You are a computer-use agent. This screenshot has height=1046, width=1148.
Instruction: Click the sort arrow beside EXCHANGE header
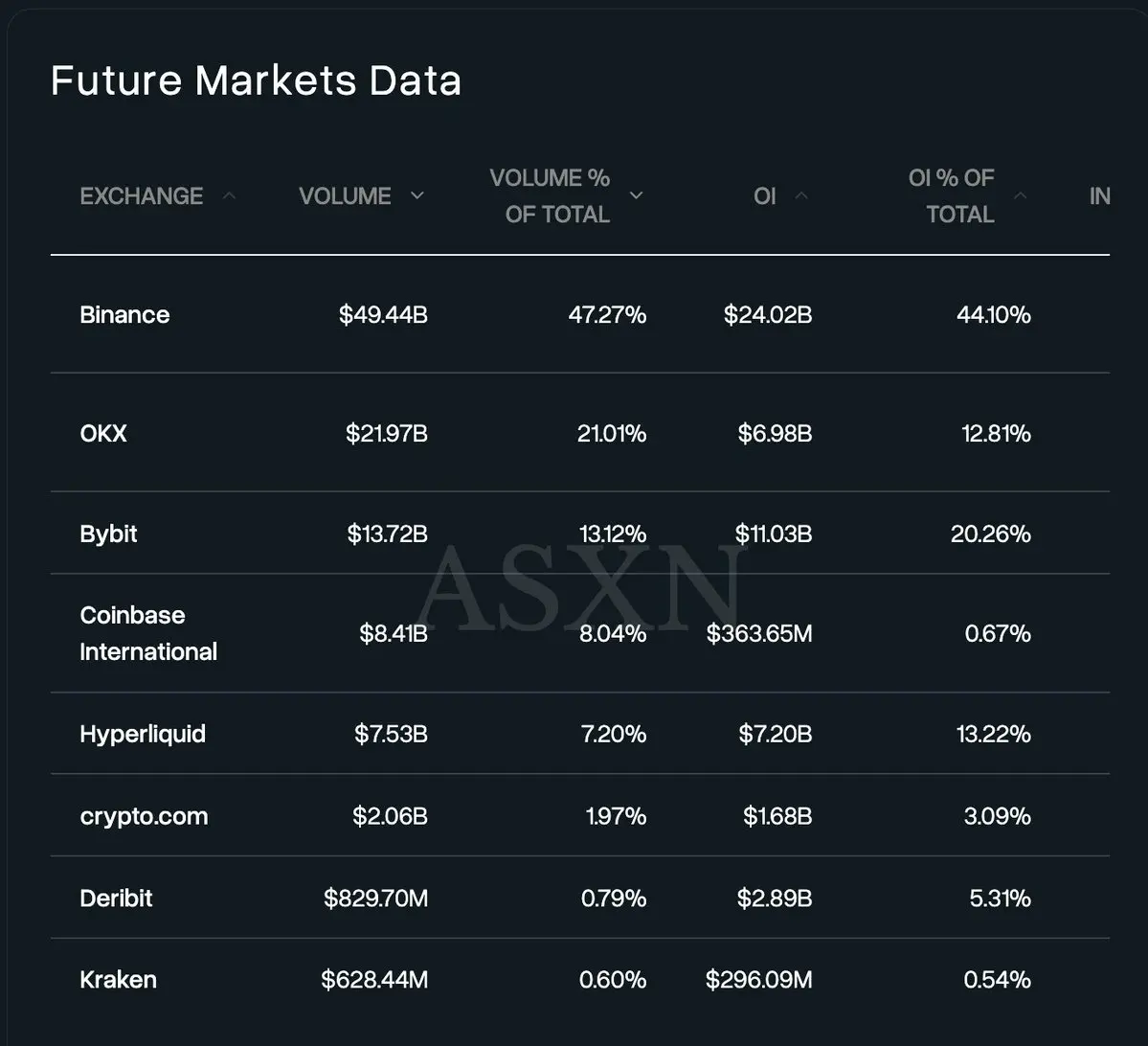click(229, 195)
